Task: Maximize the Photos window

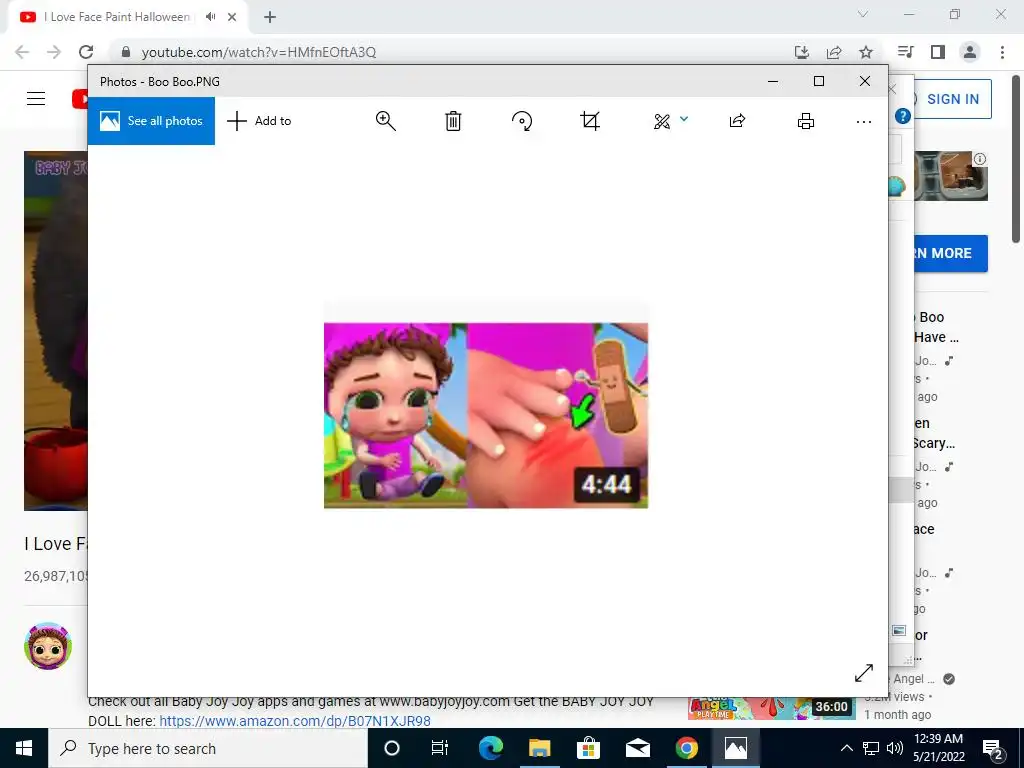Action: (819, 81)
